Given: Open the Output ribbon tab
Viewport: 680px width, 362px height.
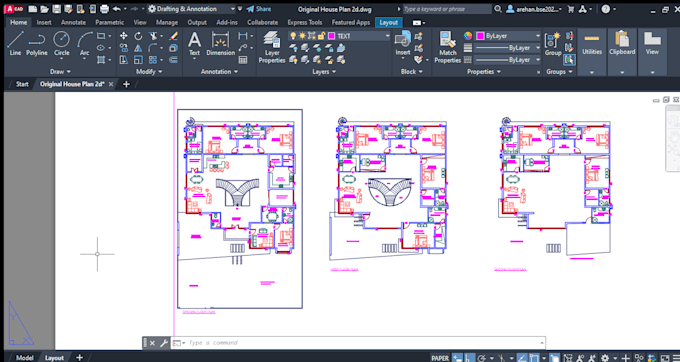Looking at the screenshot, I should pyautogui.click(x=197, y=23).
